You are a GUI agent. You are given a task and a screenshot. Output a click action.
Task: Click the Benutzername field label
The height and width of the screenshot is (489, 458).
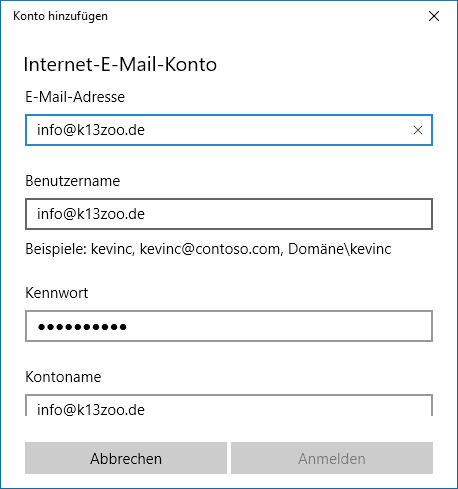tap(73, 181)
